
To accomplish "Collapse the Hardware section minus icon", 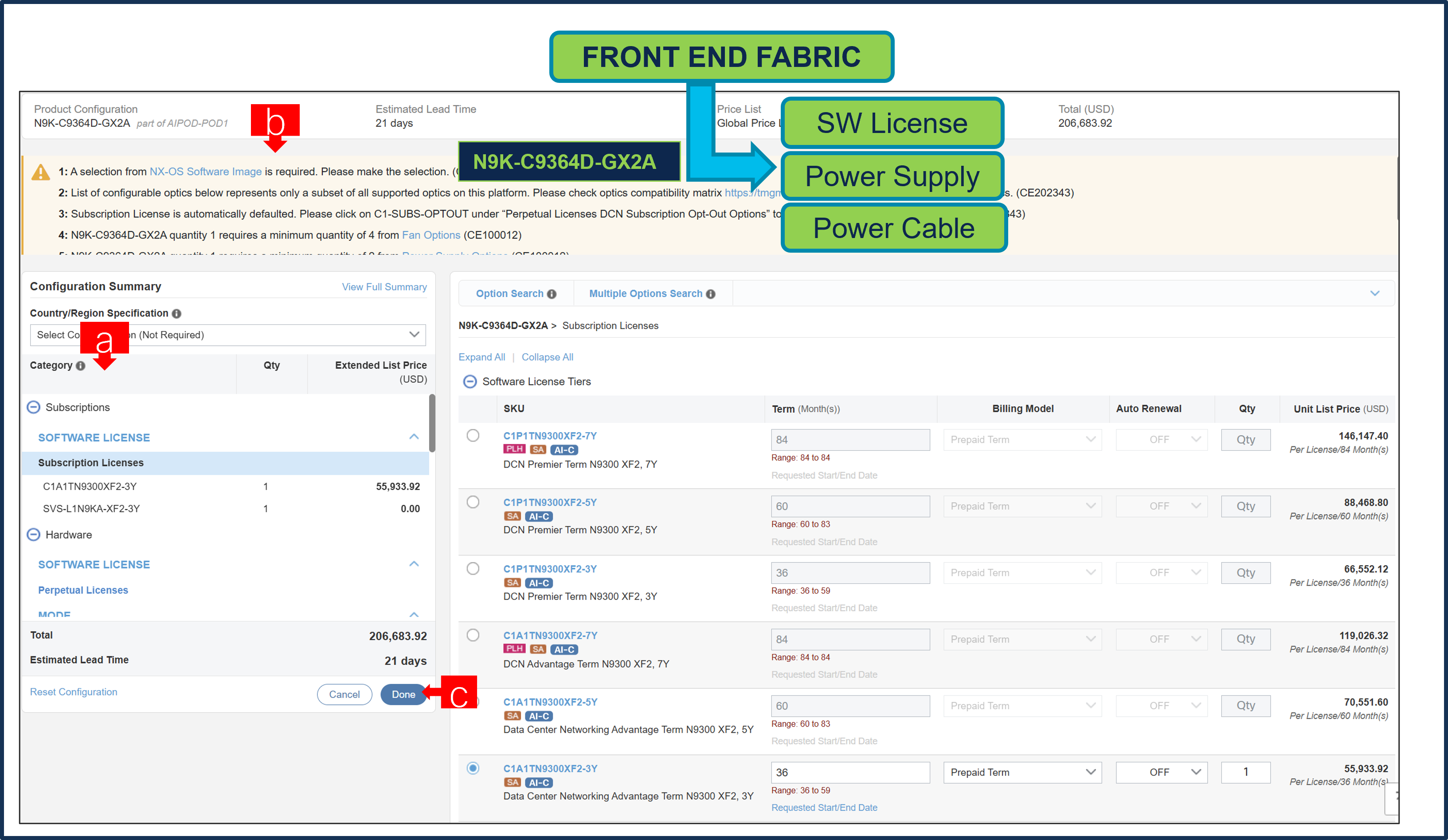I will click(34, 535).
